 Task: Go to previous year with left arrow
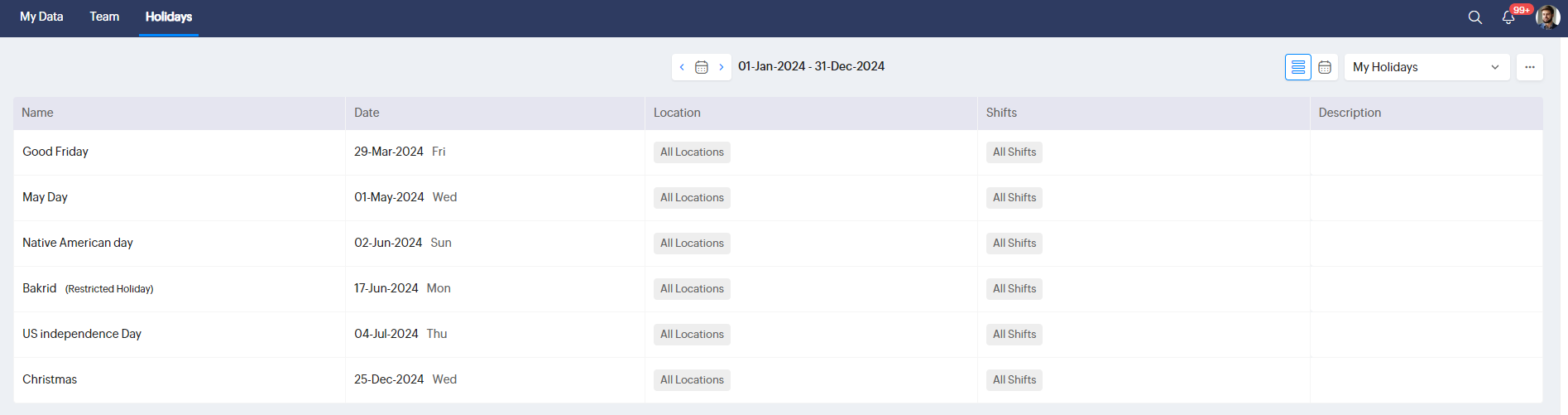682,67
